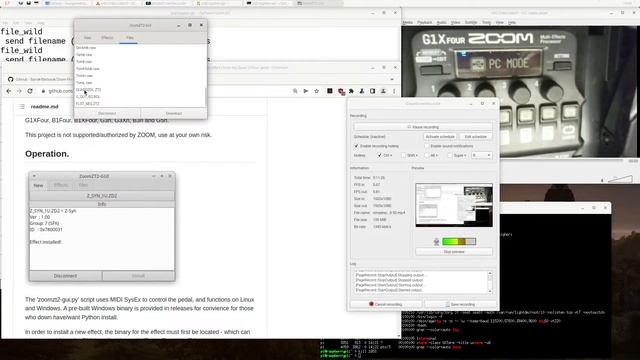Open the Video menu in VLC

456,22
